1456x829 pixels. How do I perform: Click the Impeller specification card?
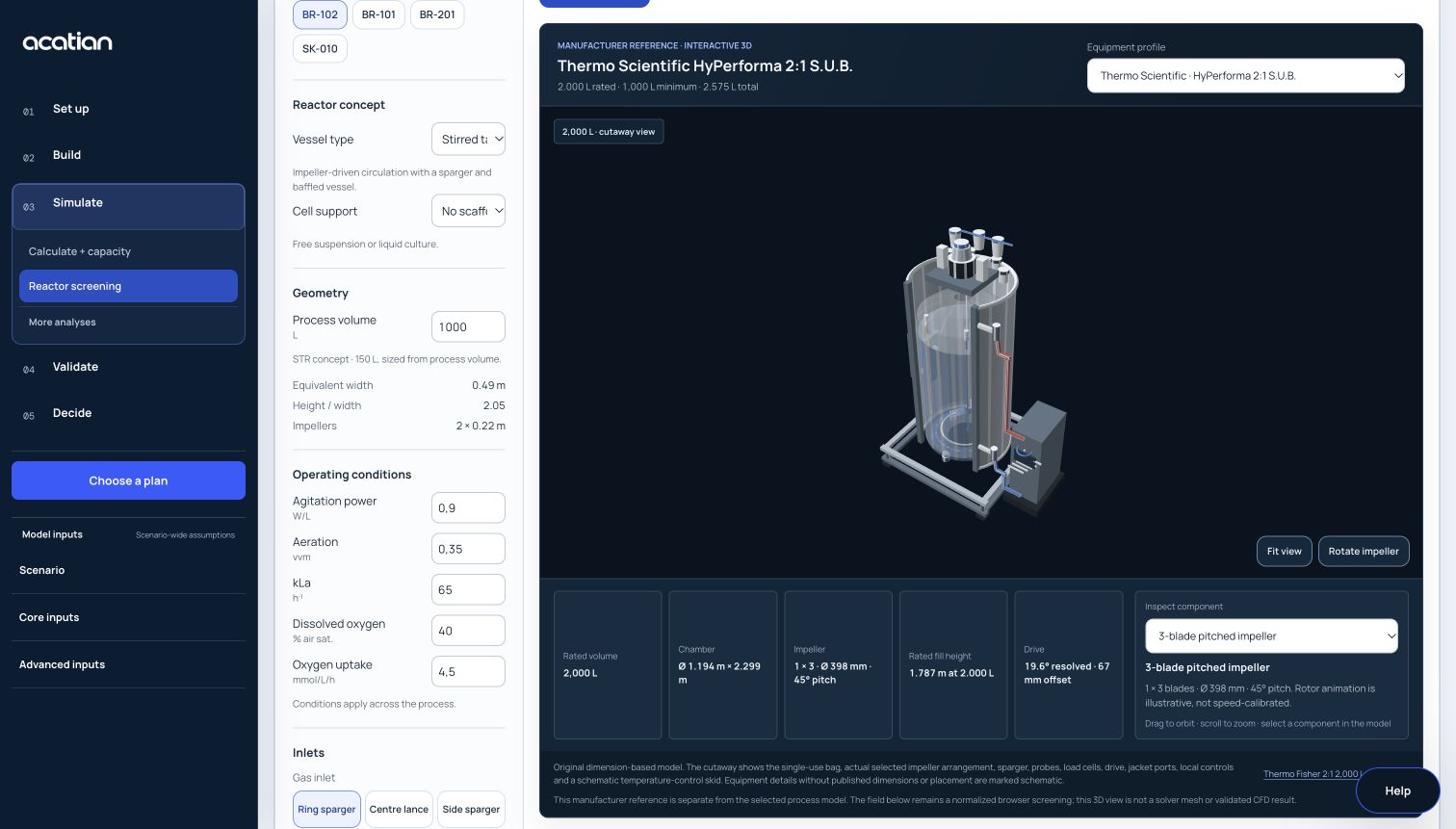(x=838, y=664)
